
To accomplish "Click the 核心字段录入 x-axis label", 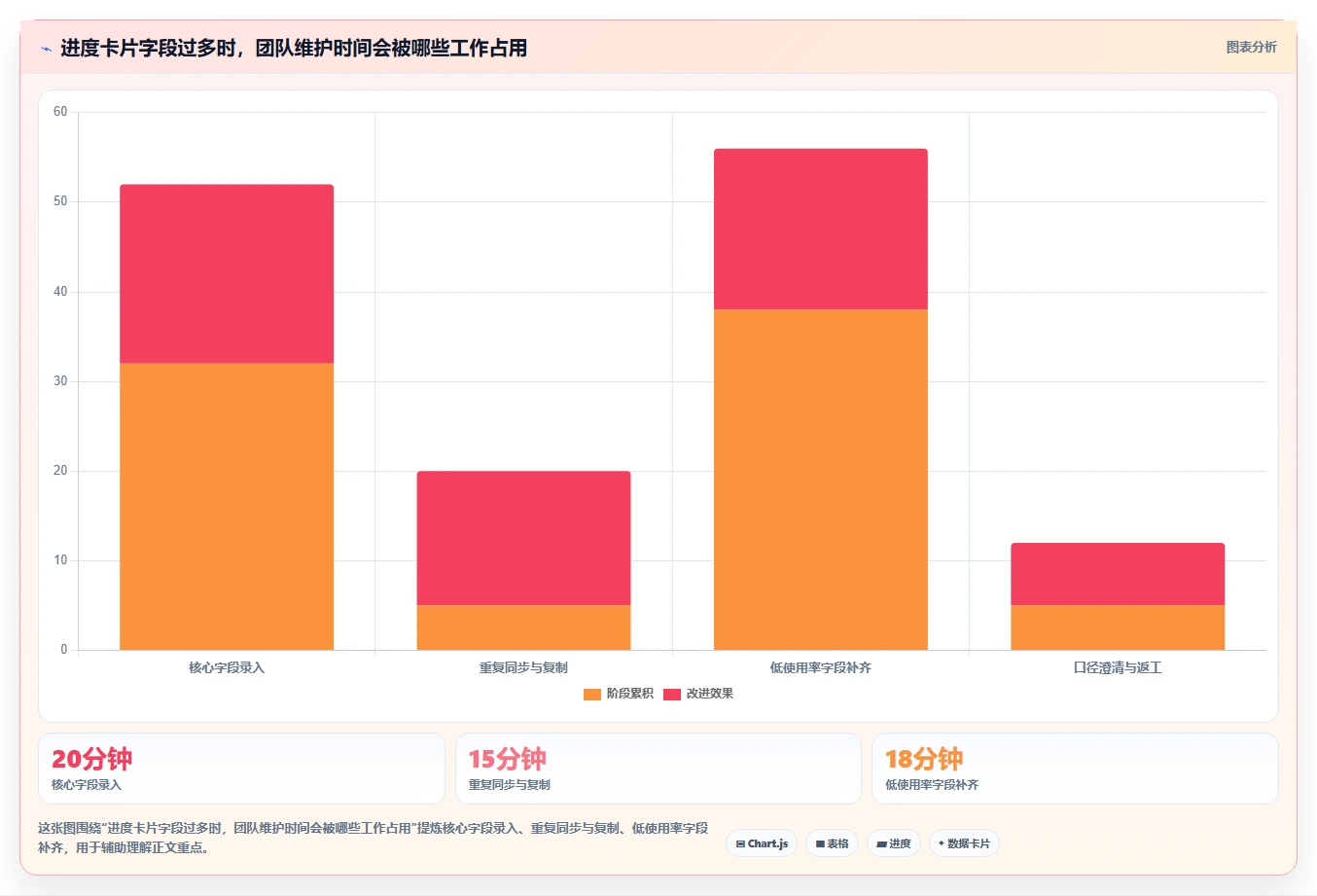I will pos(227,667).
